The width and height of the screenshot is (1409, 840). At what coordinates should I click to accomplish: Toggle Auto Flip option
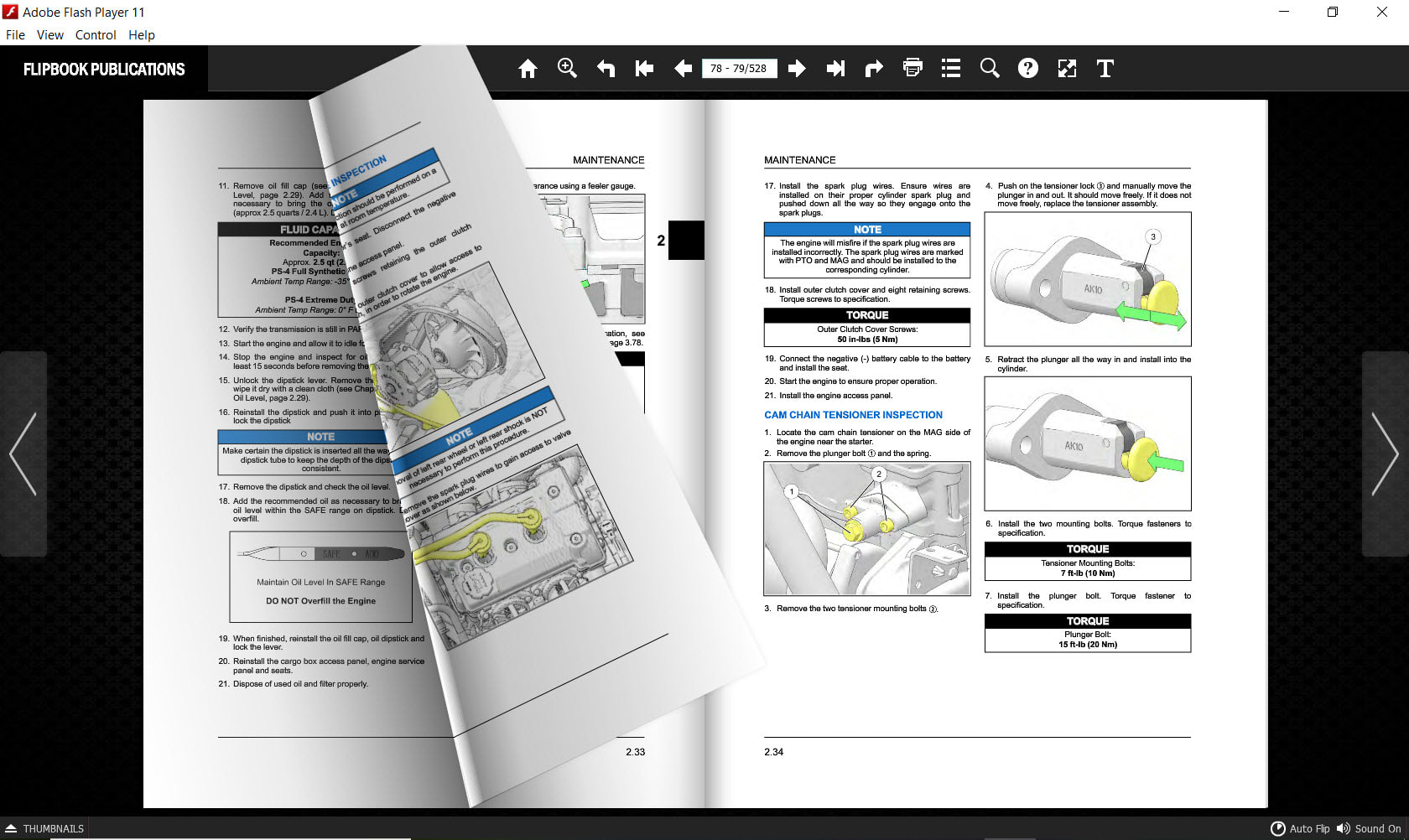(x=1300, y=828)
